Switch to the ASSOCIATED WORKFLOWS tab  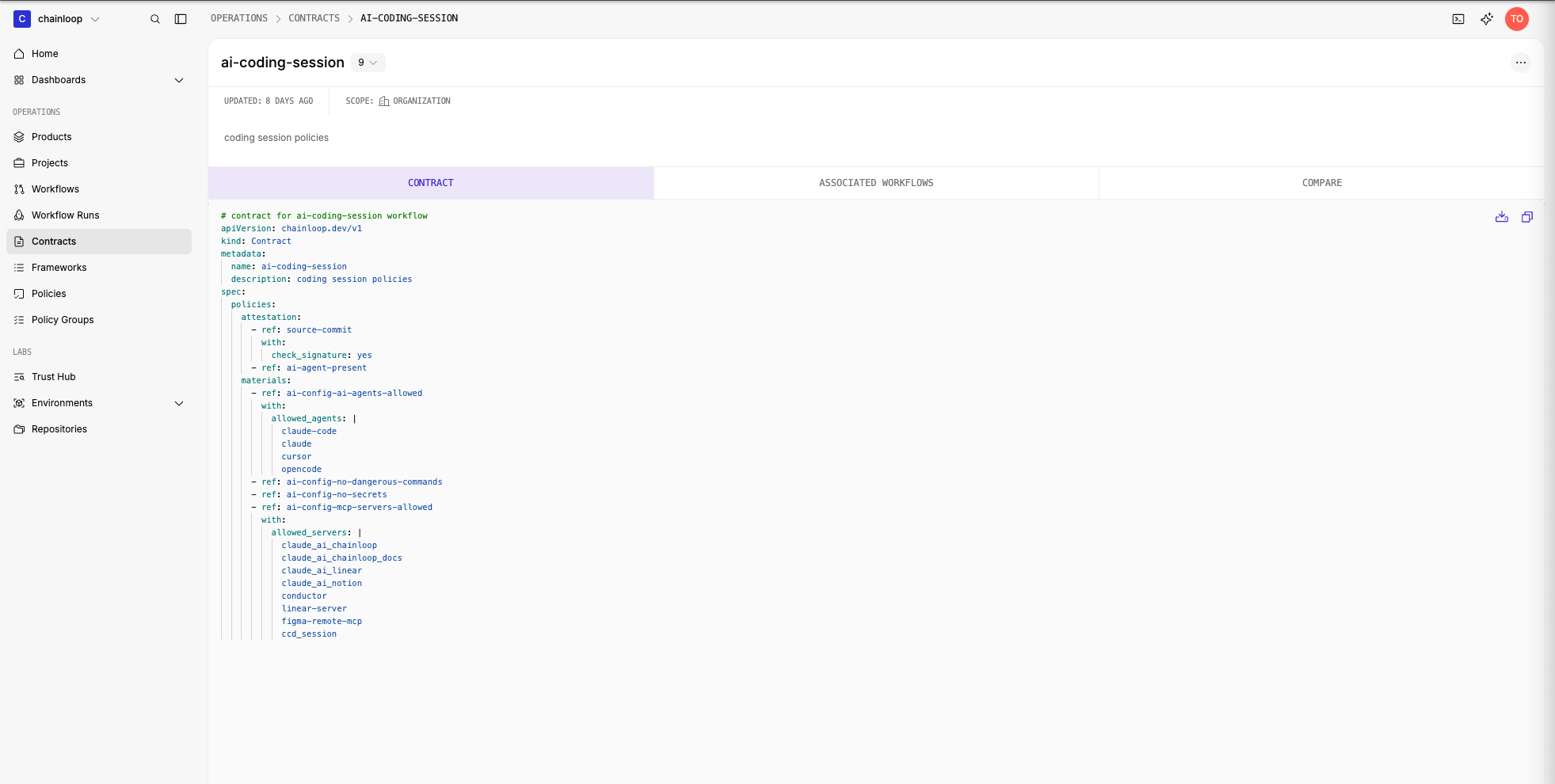coord(876,183)
